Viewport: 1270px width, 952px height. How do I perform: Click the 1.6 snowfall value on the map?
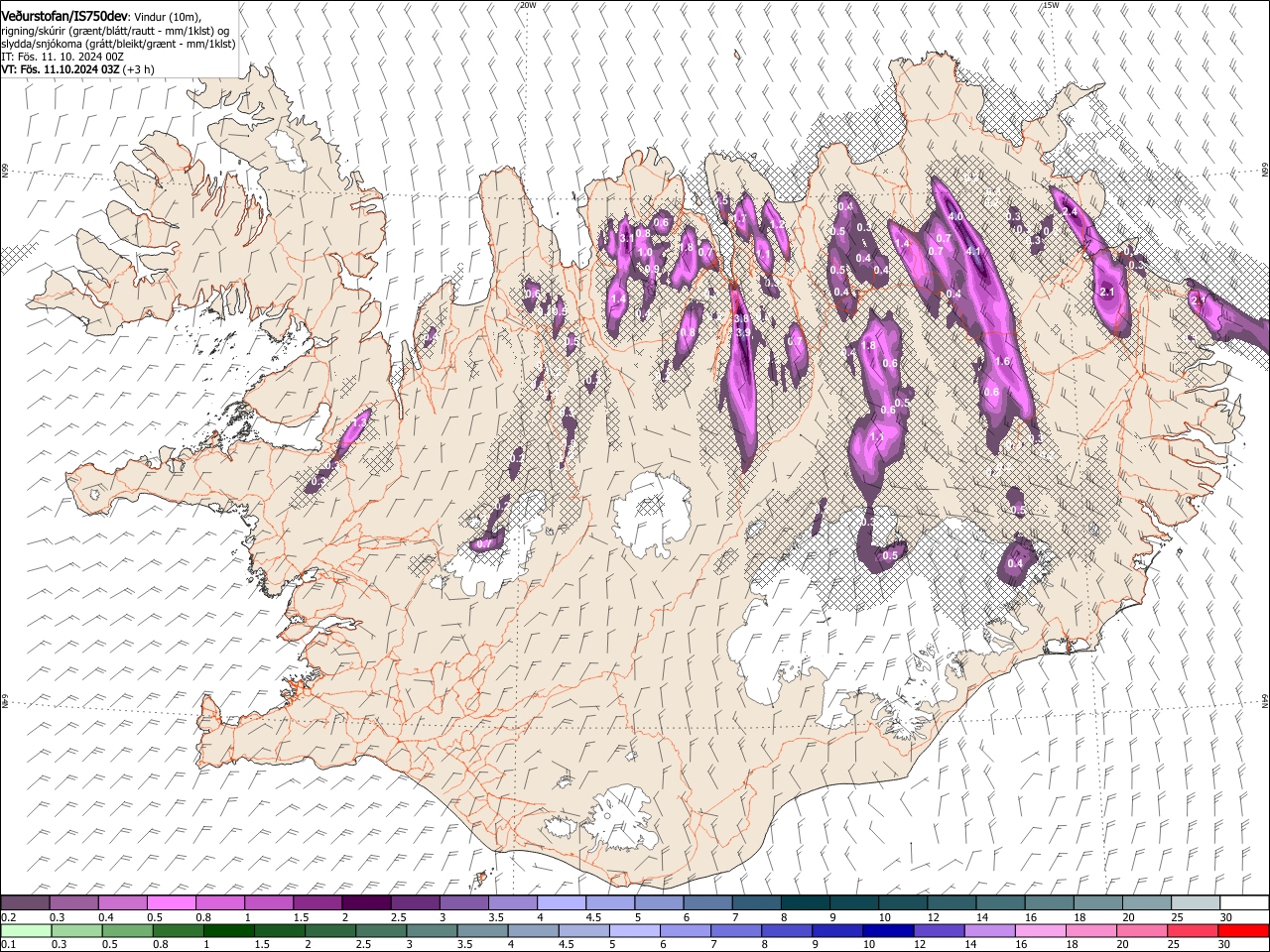pos(1002,362)
